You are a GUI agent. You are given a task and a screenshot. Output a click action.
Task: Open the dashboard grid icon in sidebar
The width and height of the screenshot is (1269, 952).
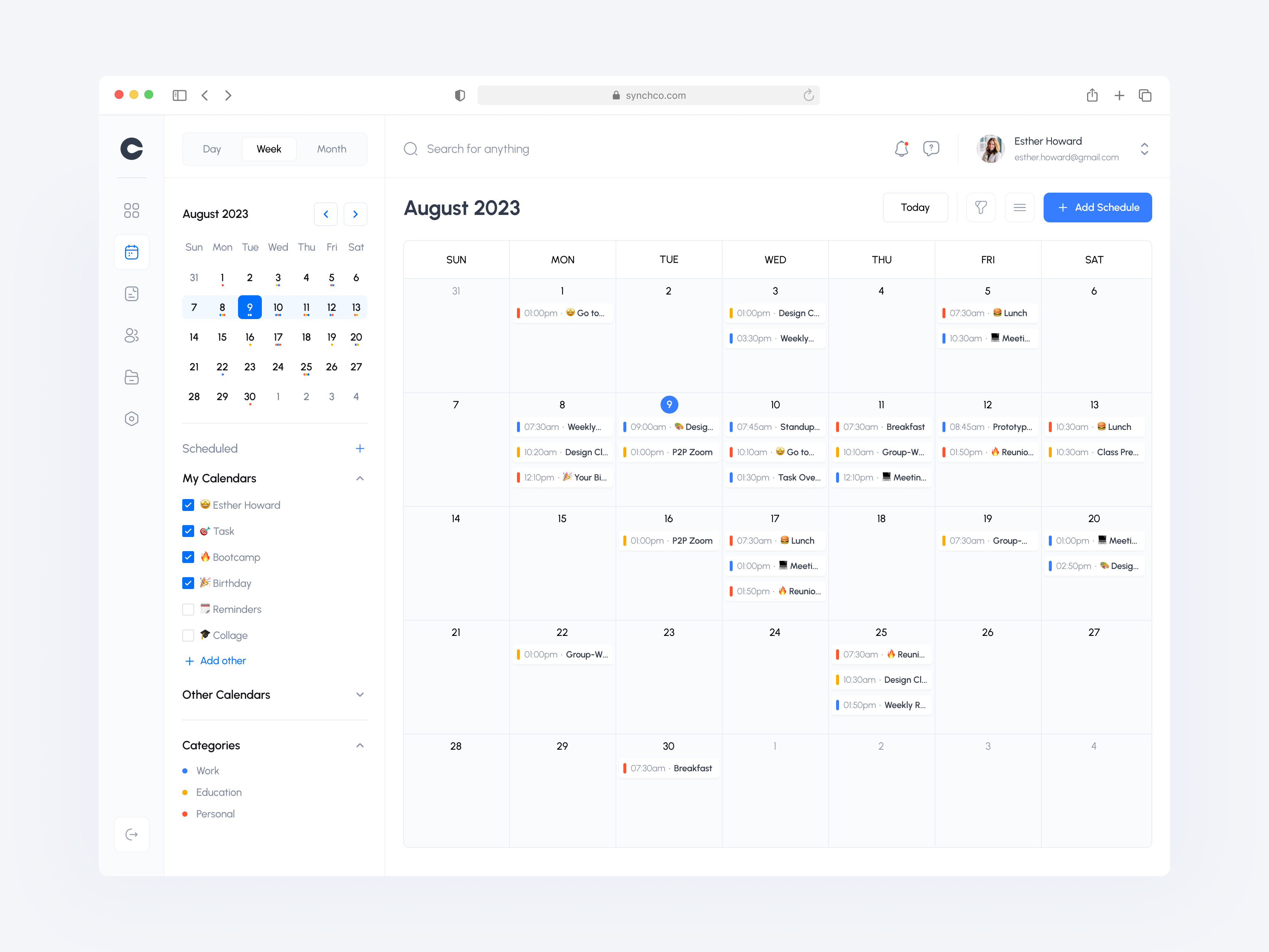[x=131, y=210]
